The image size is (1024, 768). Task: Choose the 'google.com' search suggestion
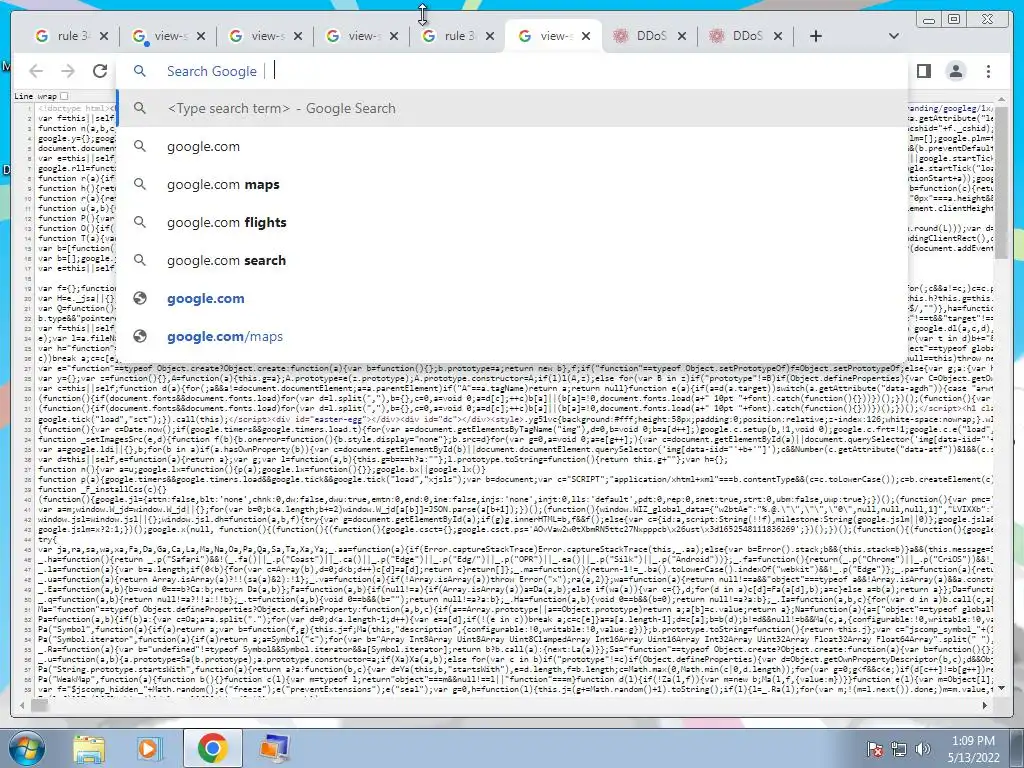click(x=513, y=146)
